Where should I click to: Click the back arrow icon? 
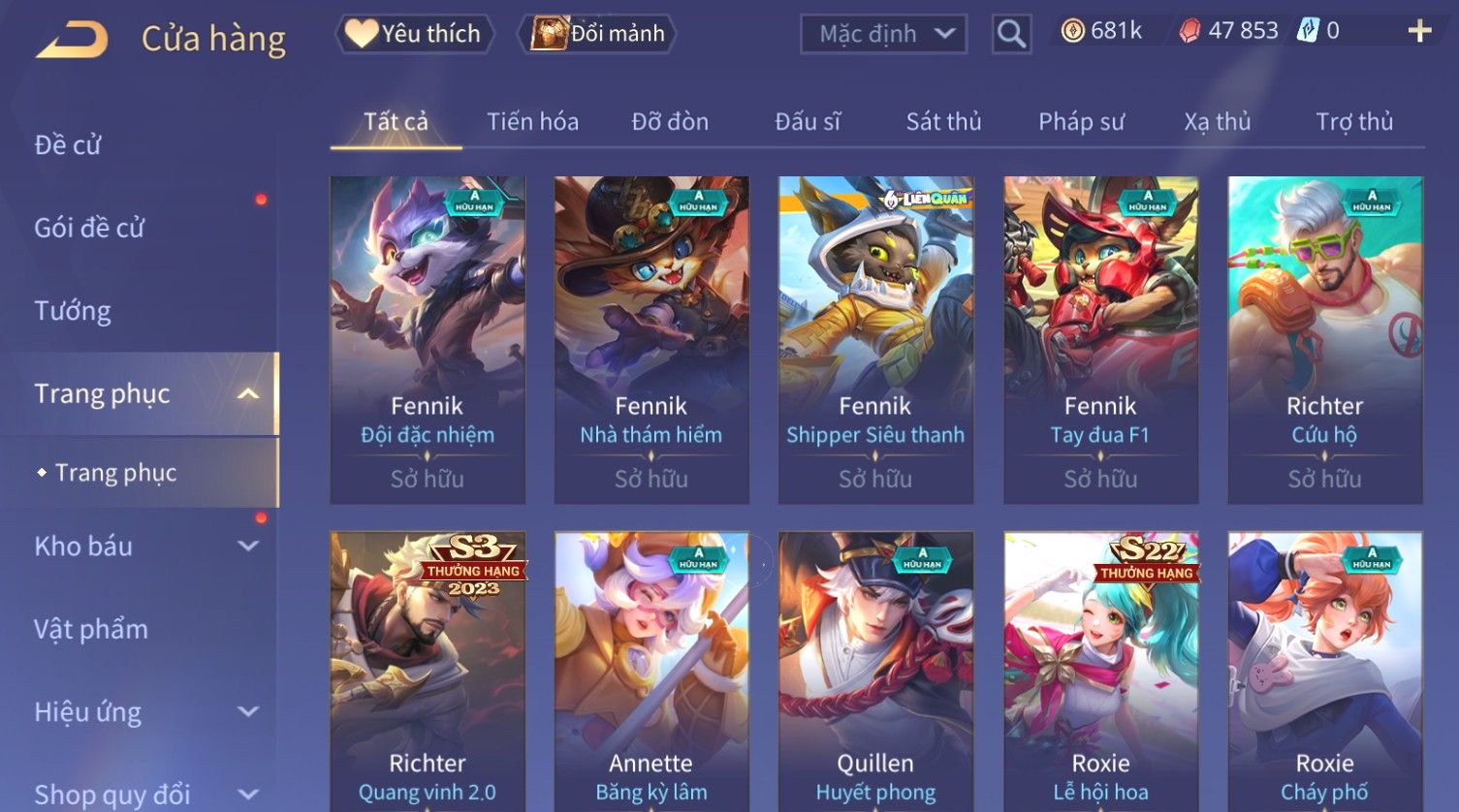[72, 40]
